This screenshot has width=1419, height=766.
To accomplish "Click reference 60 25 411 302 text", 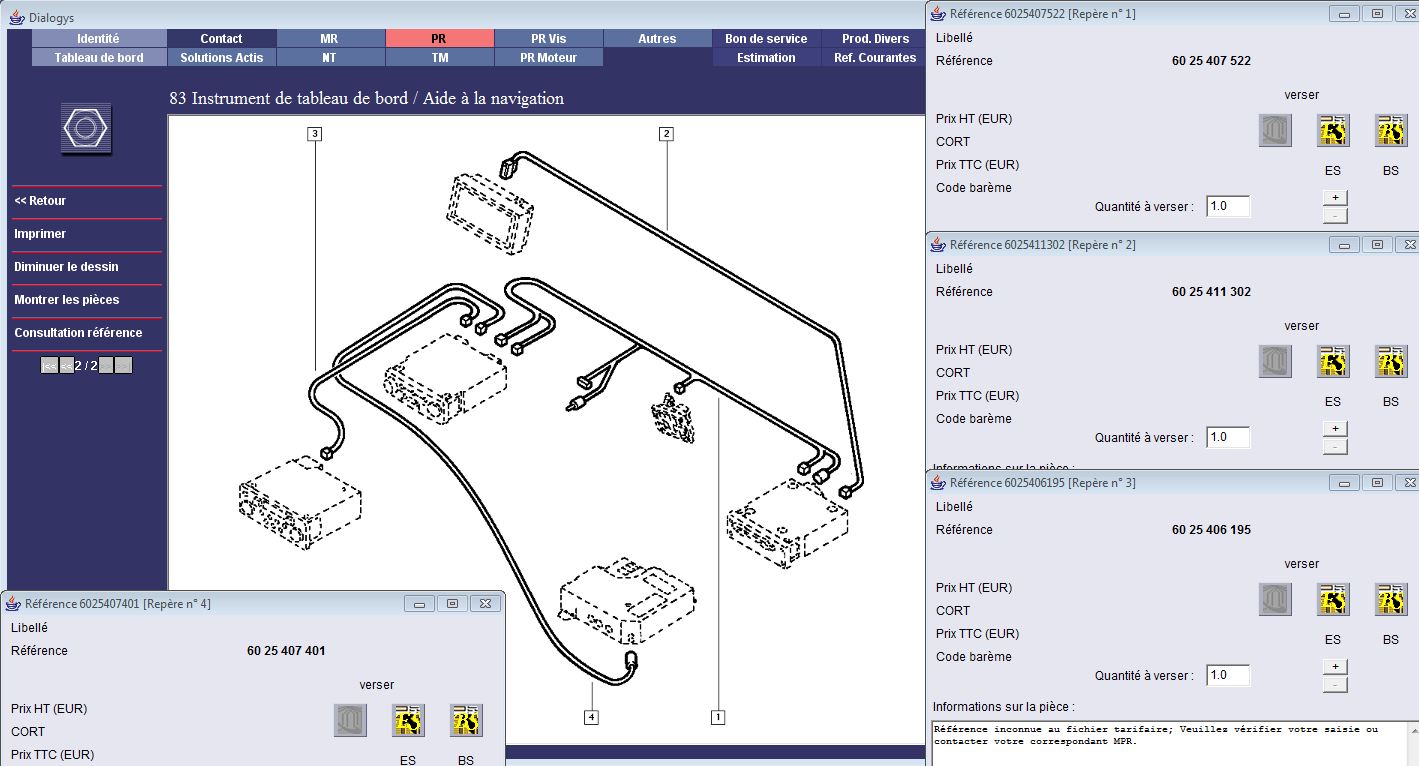I will [1211, 292].
